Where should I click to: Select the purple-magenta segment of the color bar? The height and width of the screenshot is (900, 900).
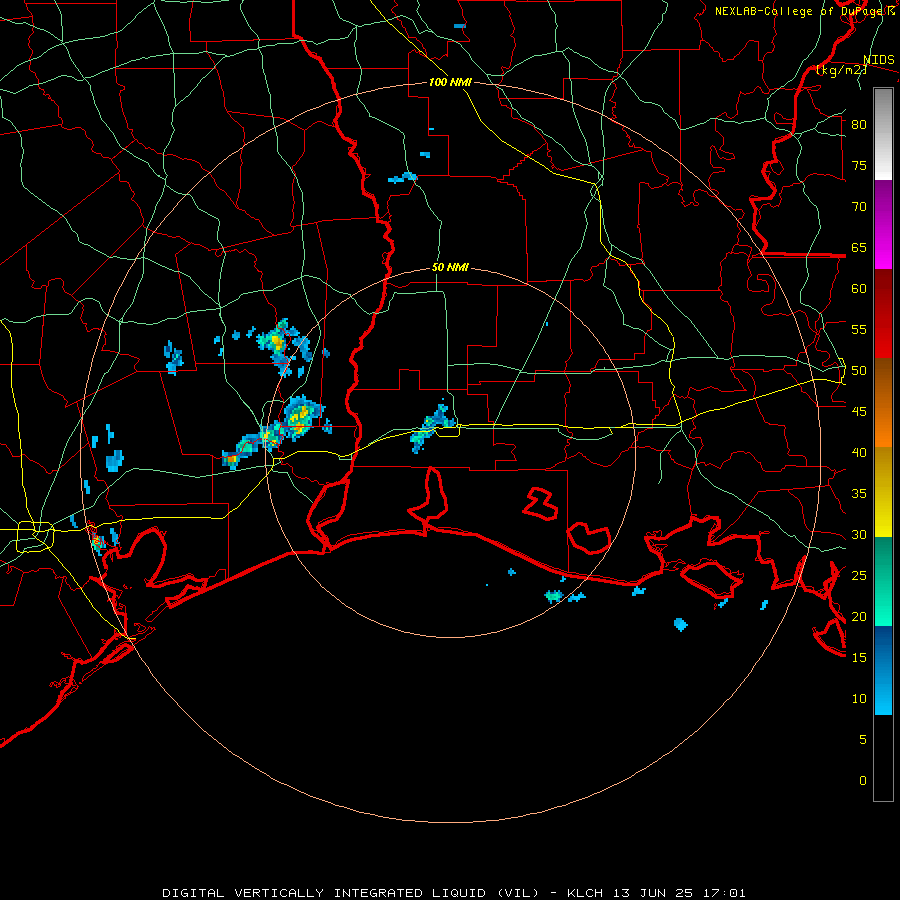pyautogui.click(x=883, y=224)
